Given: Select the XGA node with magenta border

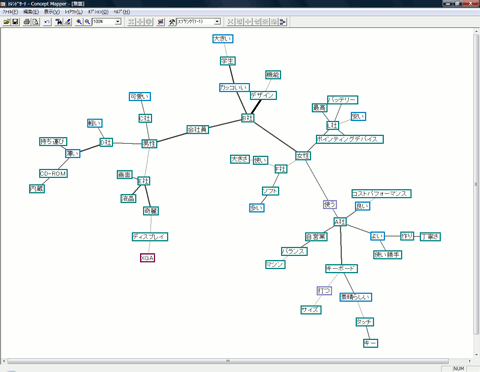Looking at the screenshot, I should (x=147, y=258).
